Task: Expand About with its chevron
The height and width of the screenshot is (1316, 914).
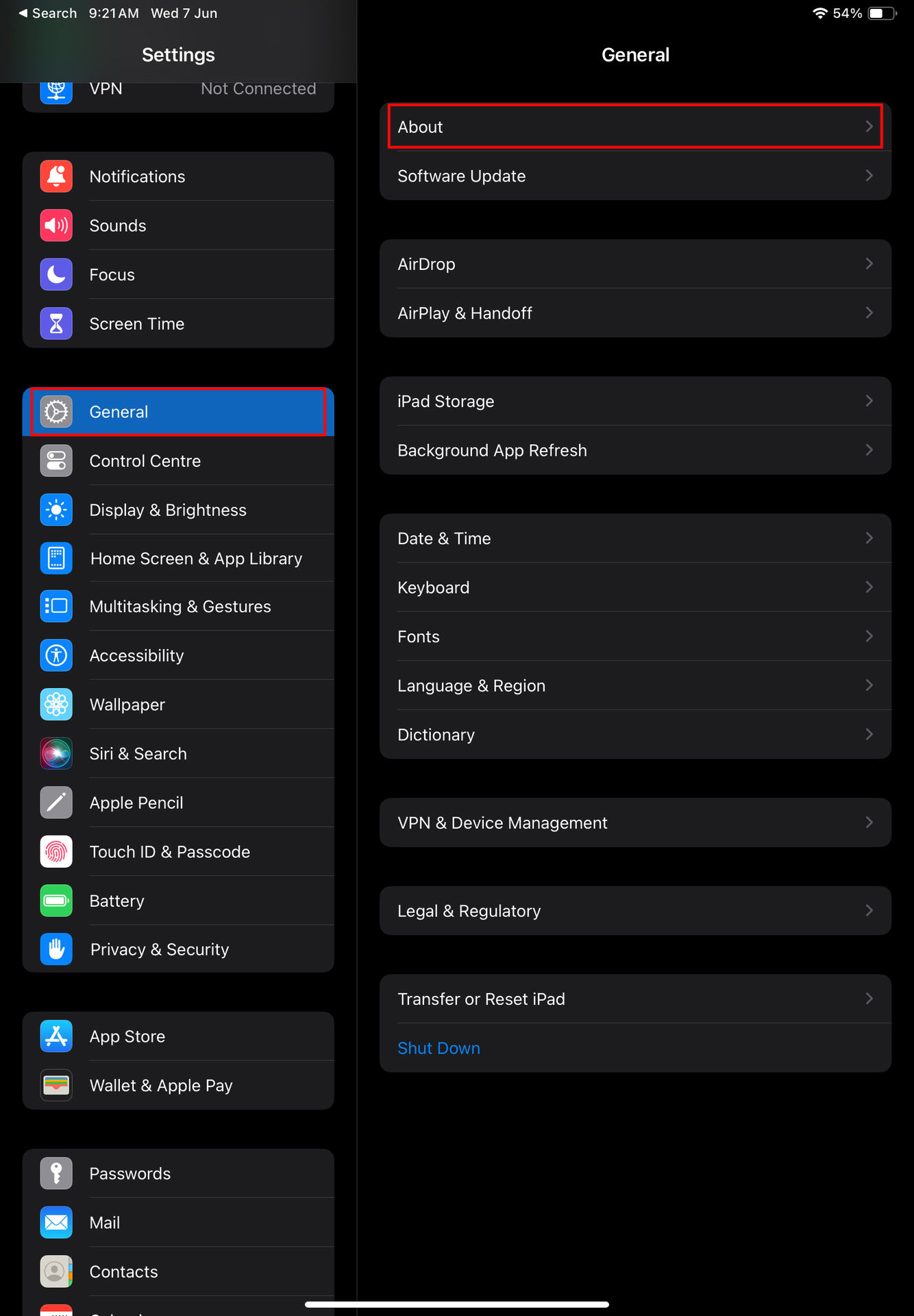Action: pos(869,127)
